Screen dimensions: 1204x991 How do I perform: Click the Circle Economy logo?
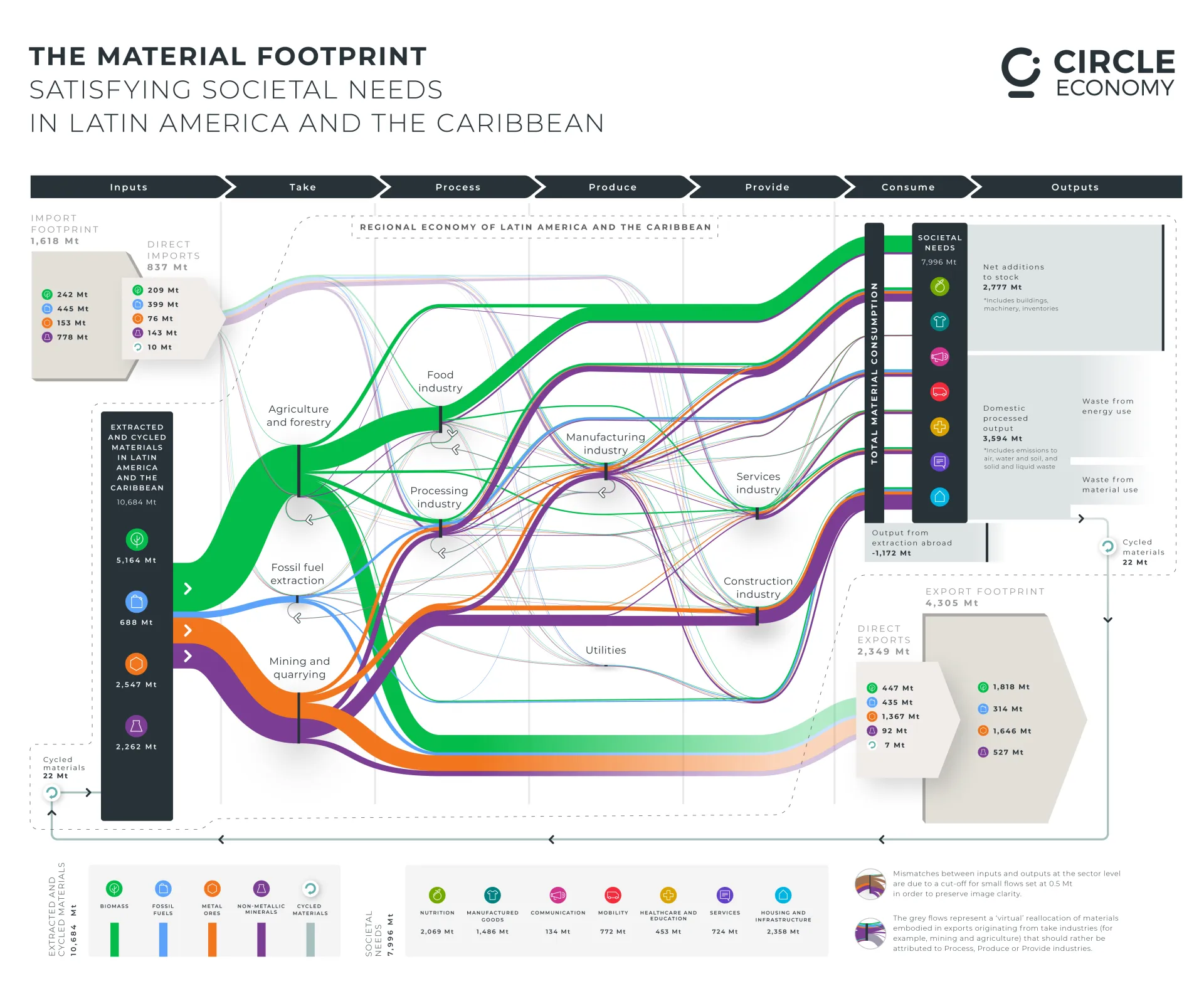(x=1088, y=73)
